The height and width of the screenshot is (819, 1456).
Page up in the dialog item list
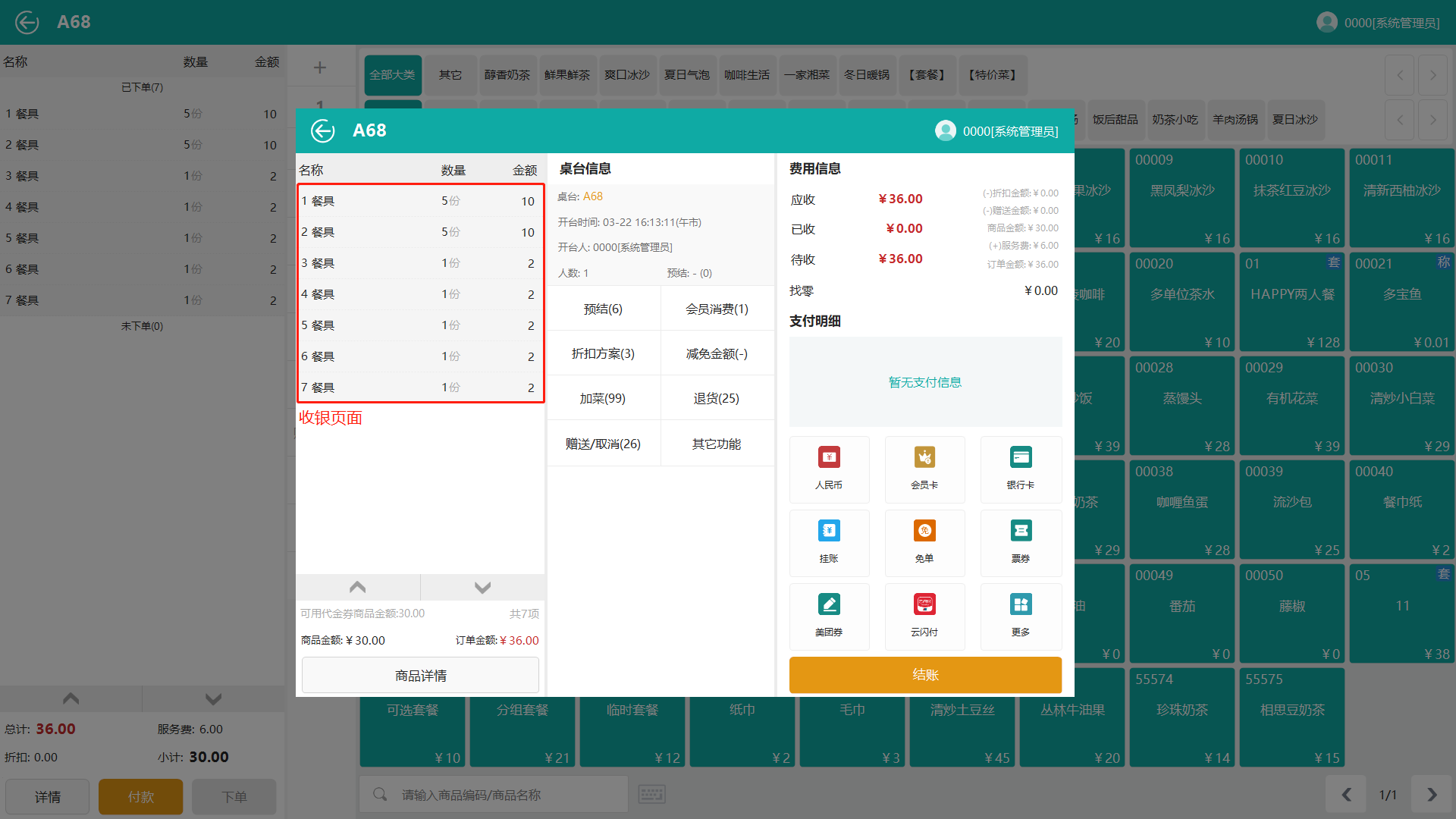coord(358,587)
